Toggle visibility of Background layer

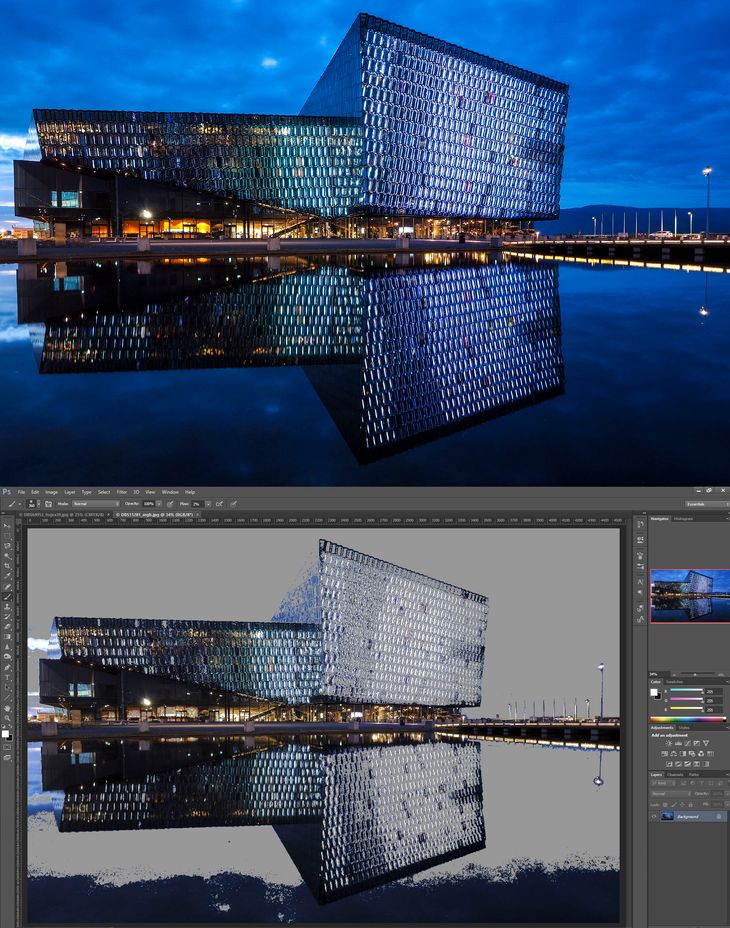(654, 817)
